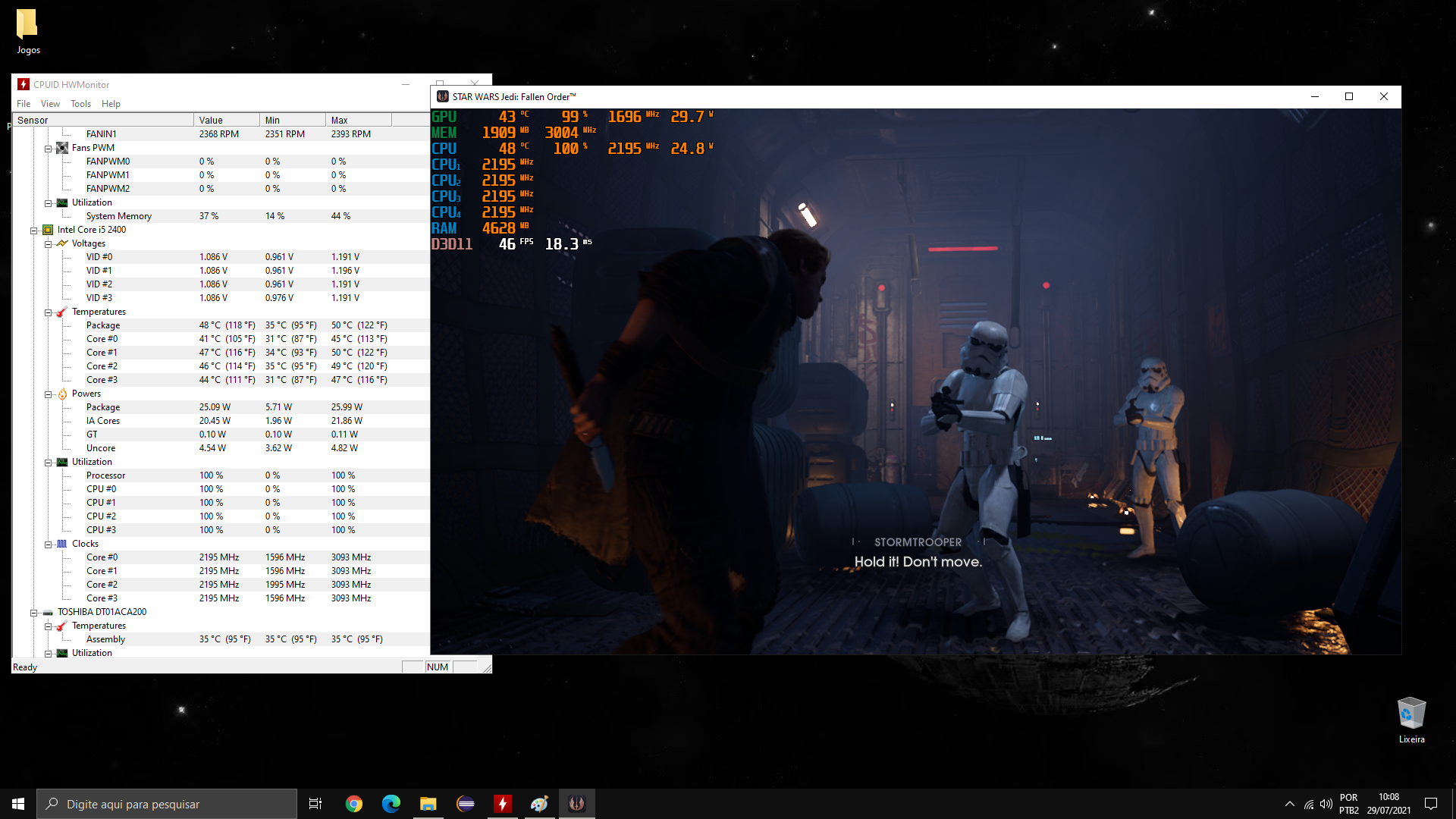The height and width of the screenshot is (819, 1456).
Task: Click the Fallen Order window title icon
Action: pyautogui.click(x=443, y=96)
